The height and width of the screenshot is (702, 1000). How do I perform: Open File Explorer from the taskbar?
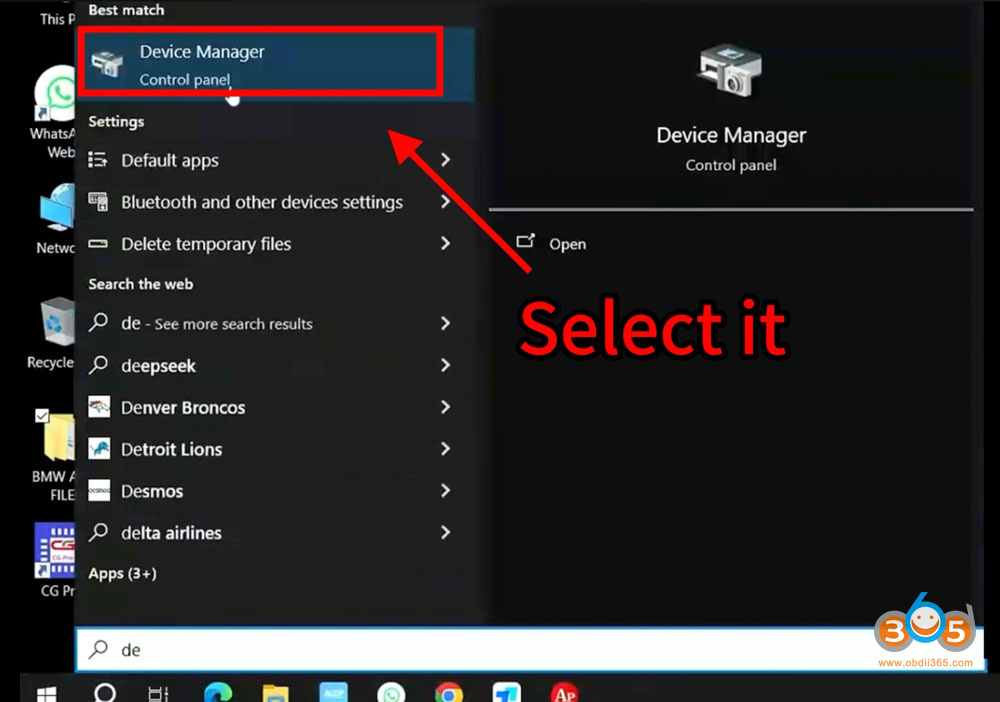click(275, 692)
